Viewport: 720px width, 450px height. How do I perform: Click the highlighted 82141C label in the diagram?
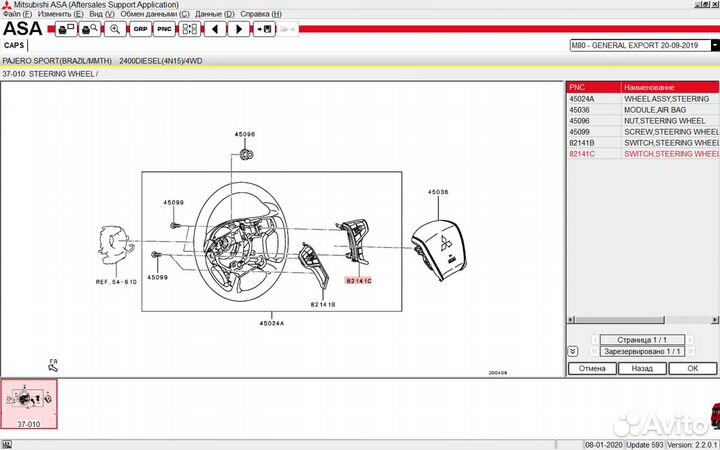click(x=358, y=282)
